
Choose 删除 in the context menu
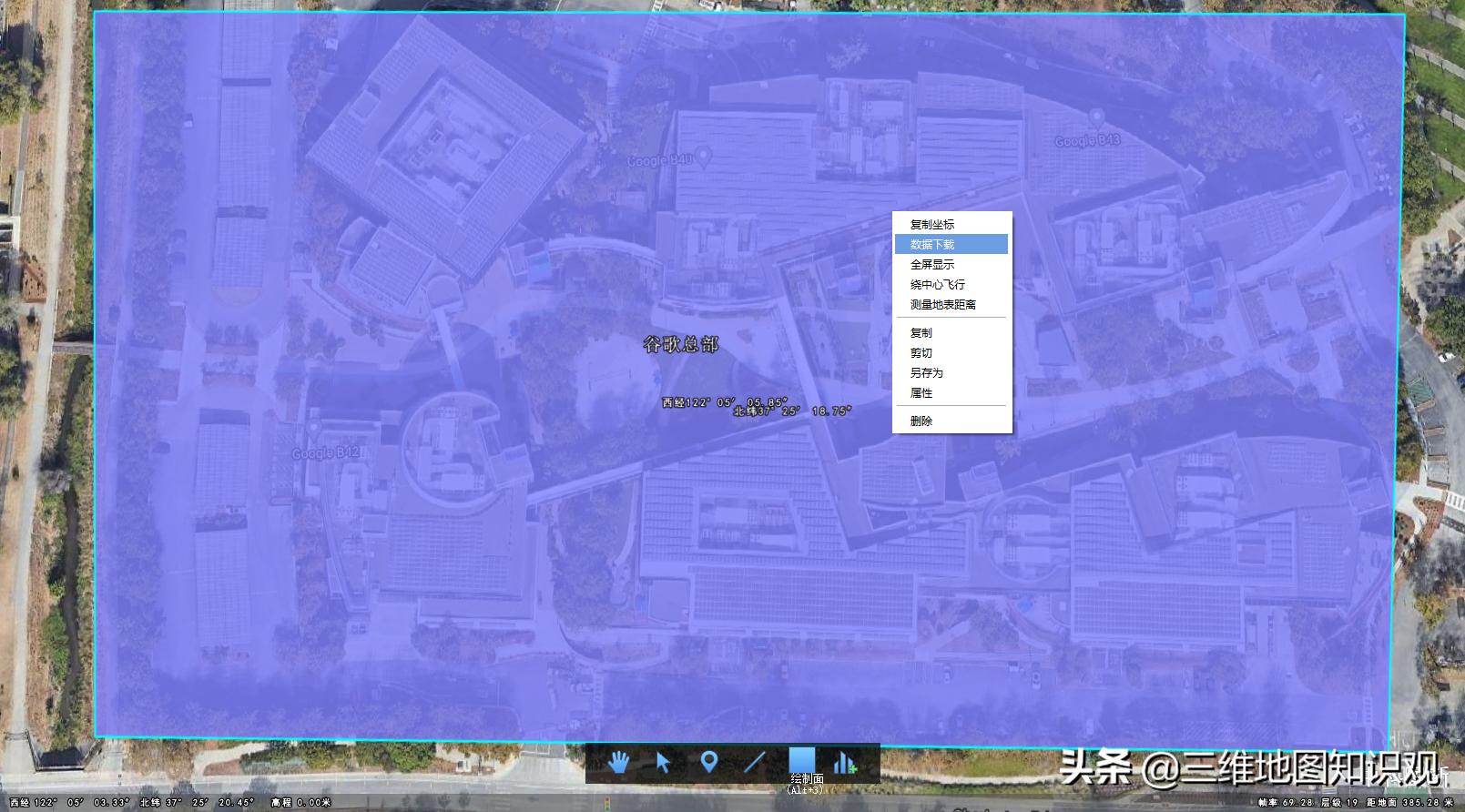tap(951, 421)
